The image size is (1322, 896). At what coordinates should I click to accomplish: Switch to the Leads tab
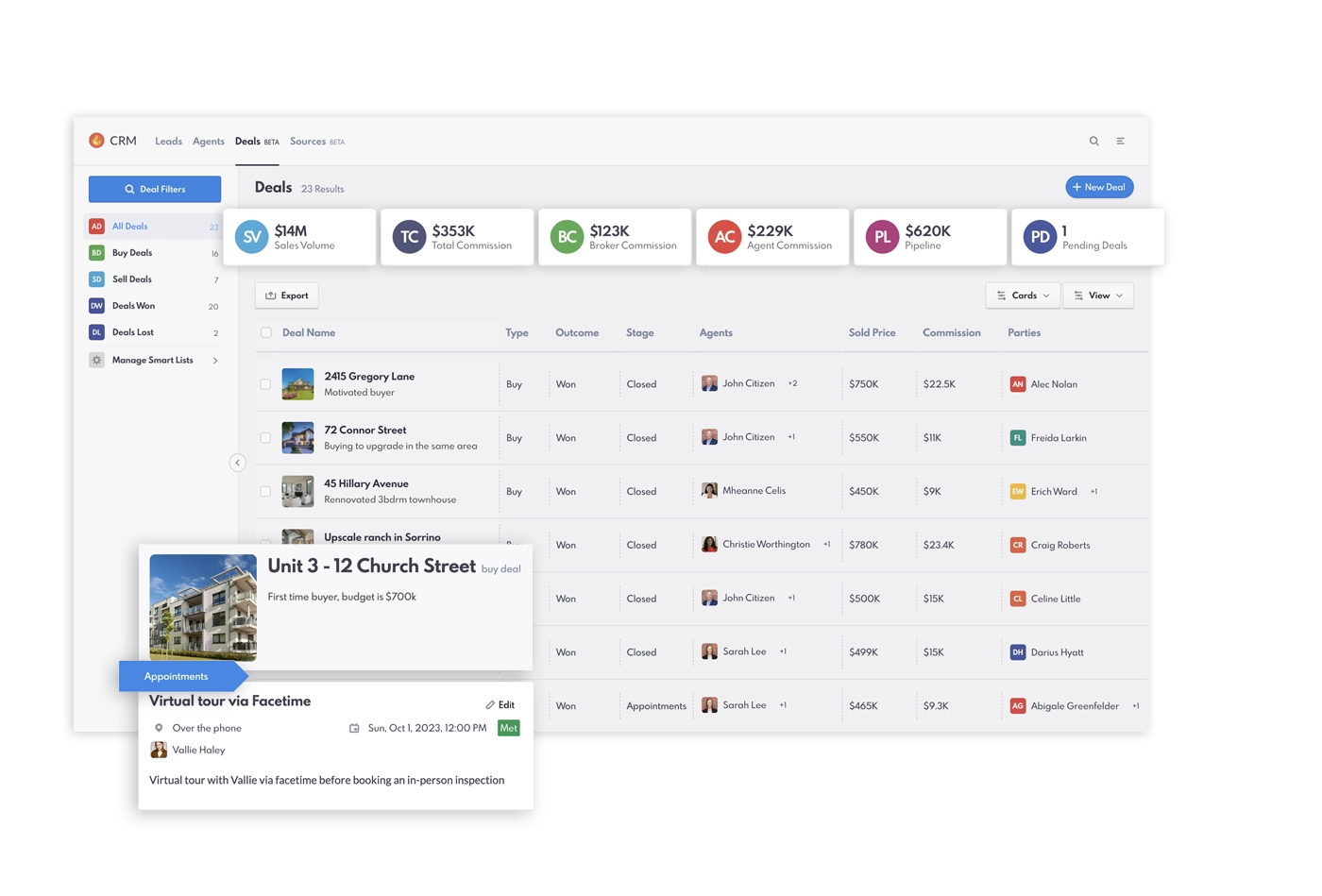(168, 141)
